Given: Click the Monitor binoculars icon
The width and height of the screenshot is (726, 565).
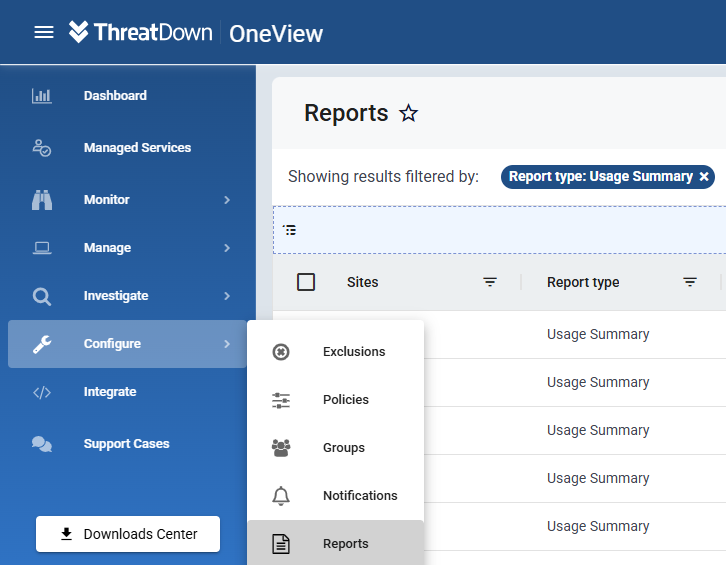Looking at the screenshot, I should coord(42,200).
